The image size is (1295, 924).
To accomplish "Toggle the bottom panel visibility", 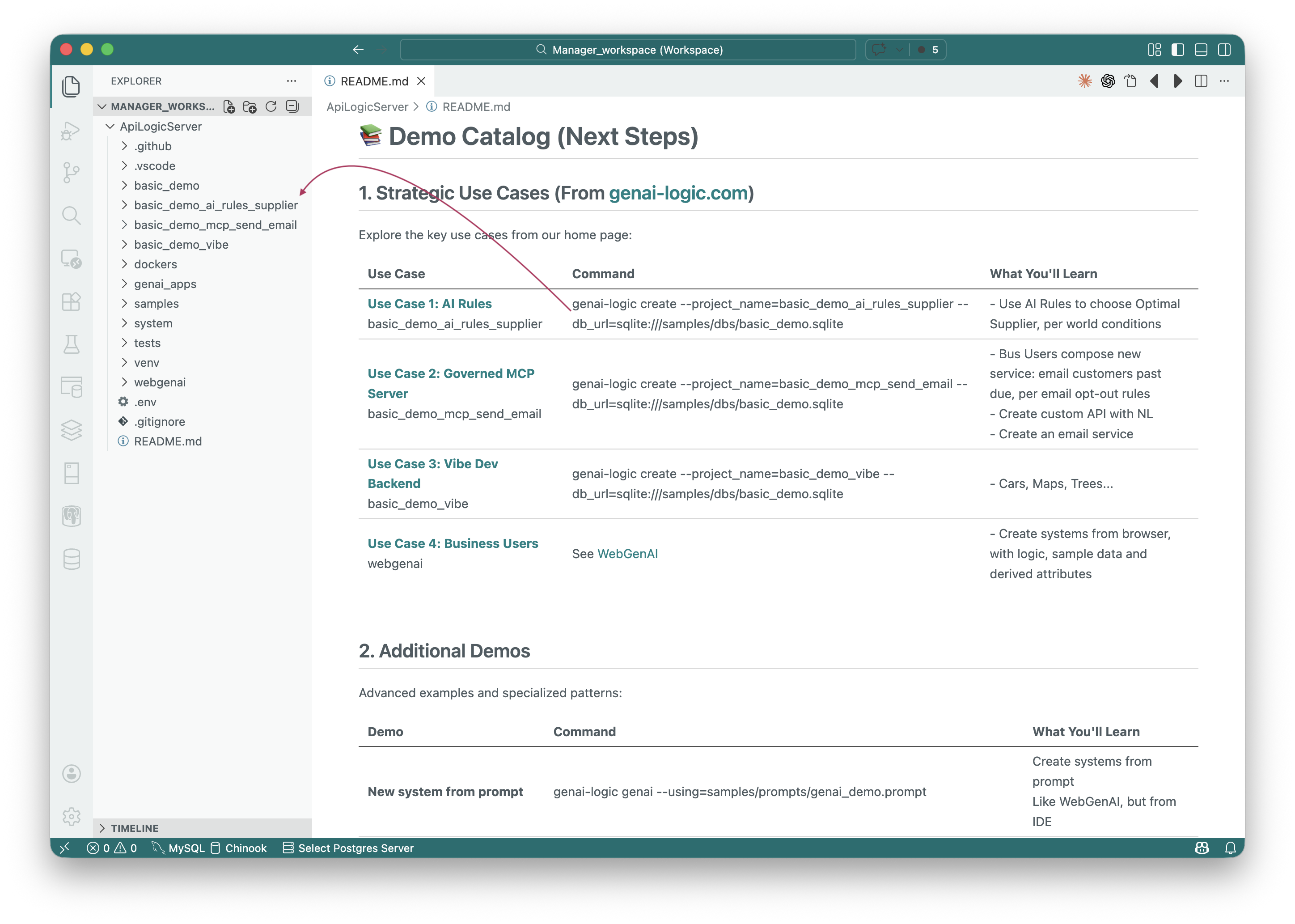I will pos(1201,50).
